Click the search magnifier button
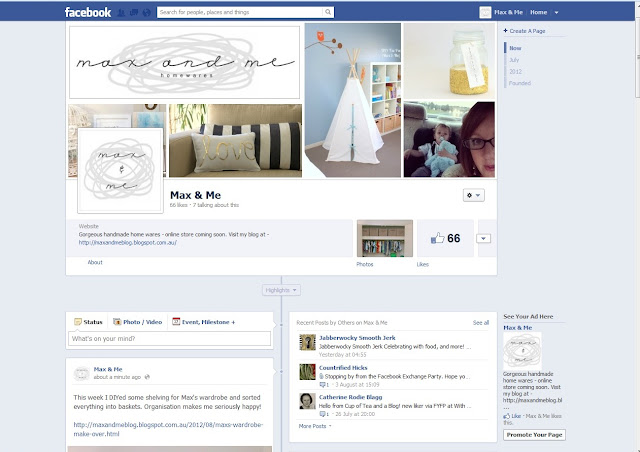 (x=328, y=12)
